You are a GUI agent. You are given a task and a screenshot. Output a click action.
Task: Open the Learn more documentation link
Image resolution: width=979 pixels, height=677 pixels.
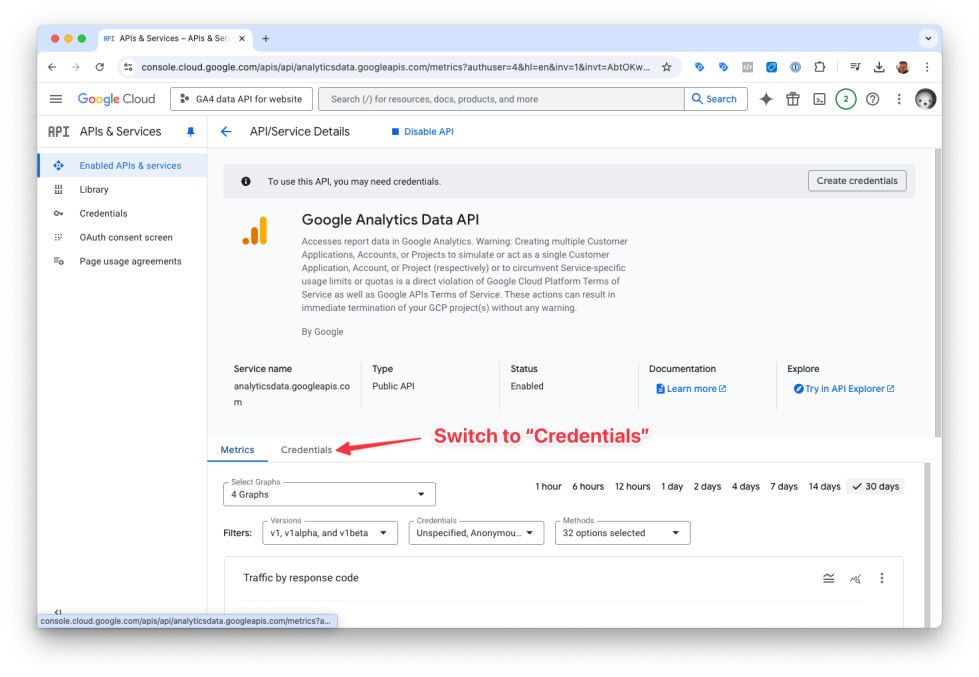[691, 388]
